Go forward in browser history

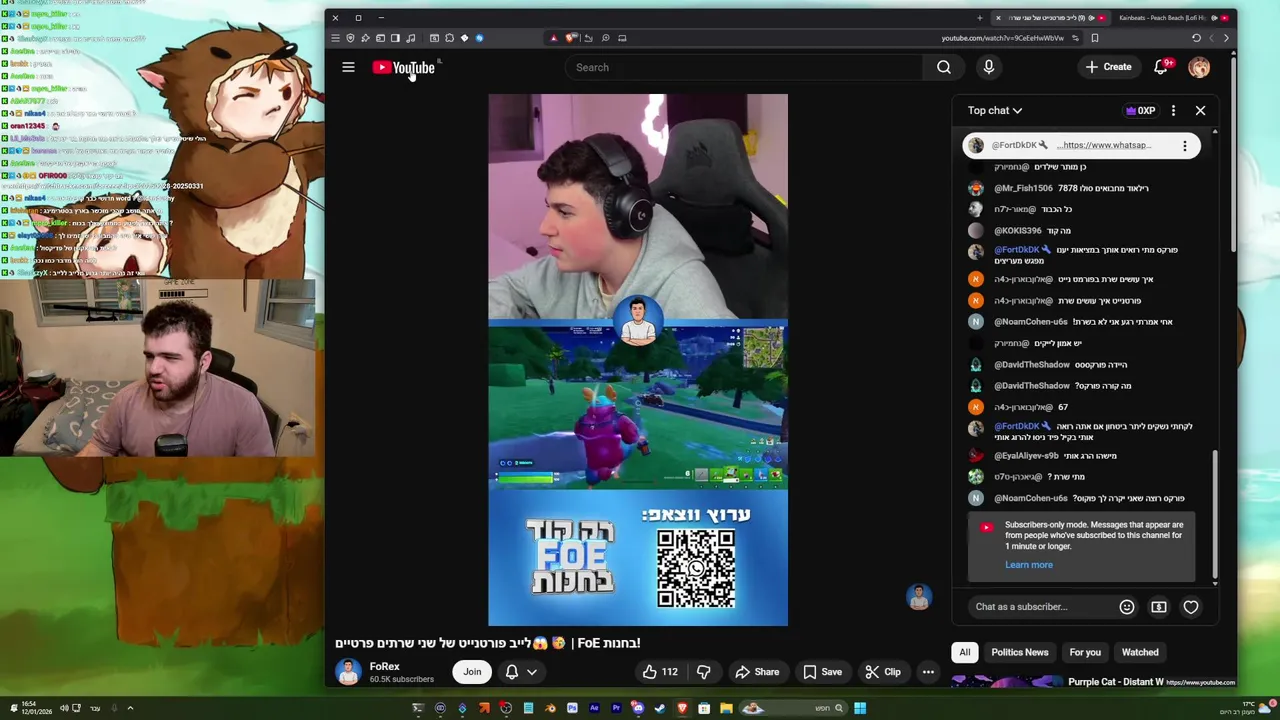pyautogui.click(x=1211, y=38)
